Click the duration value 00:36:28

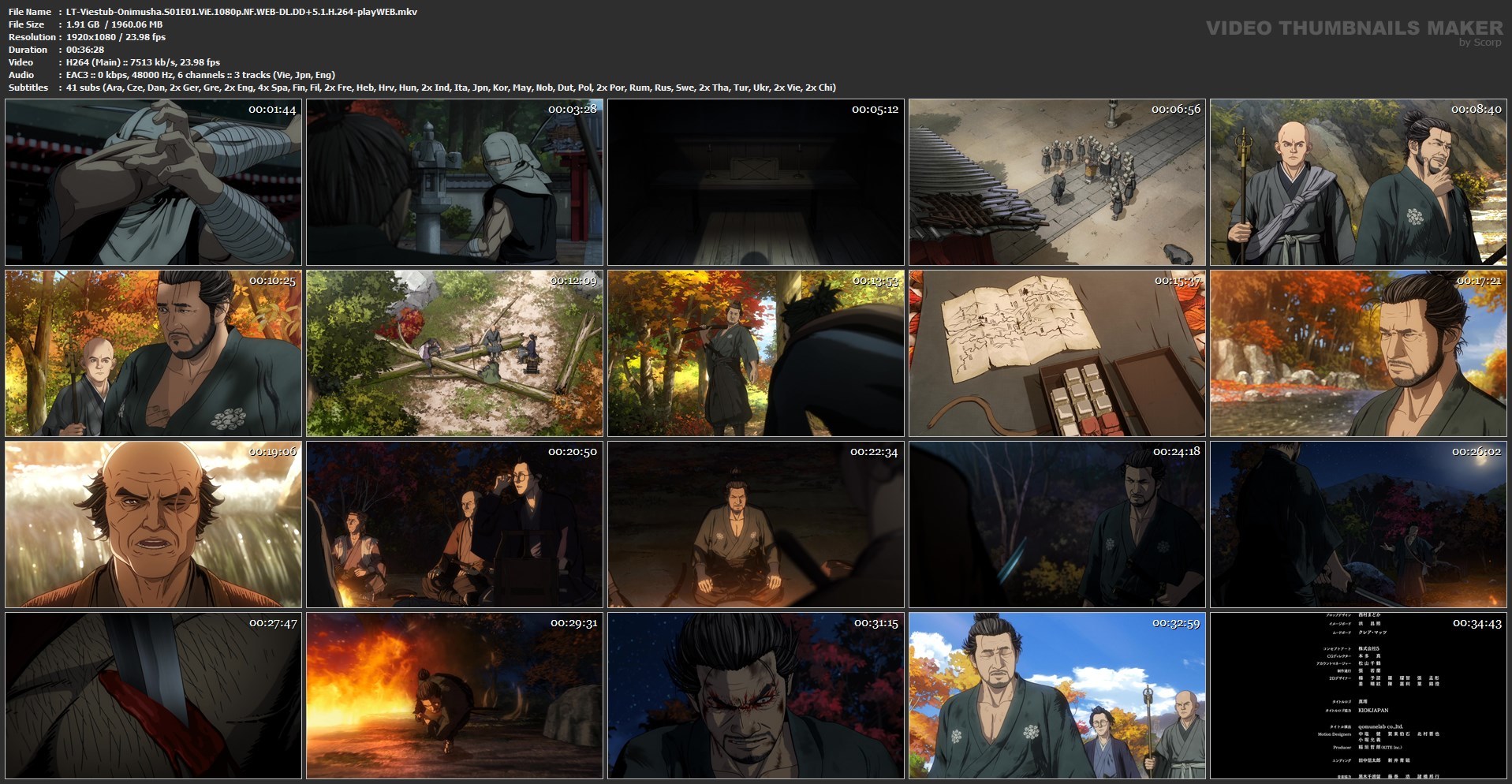tap(85, 50)
